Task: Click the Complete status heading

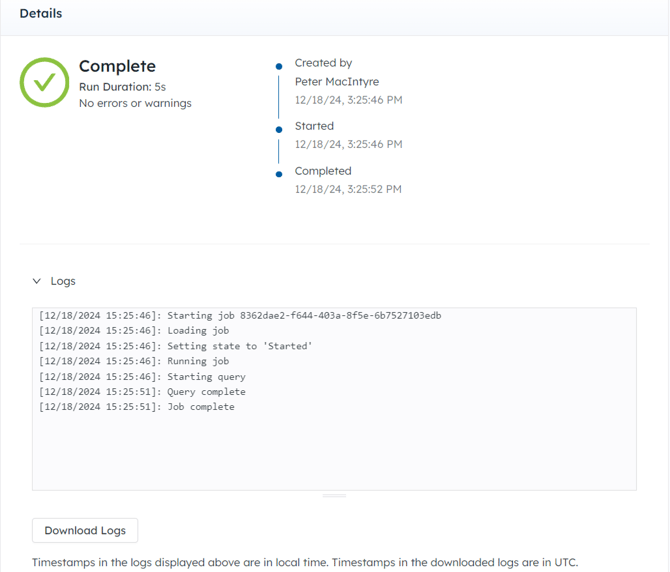Action: (118, 66)
